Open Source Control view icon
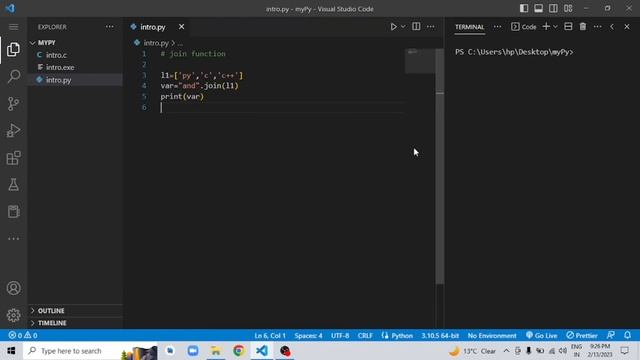The width and height of the screenshot is (640, 360). tap(13, 104)
